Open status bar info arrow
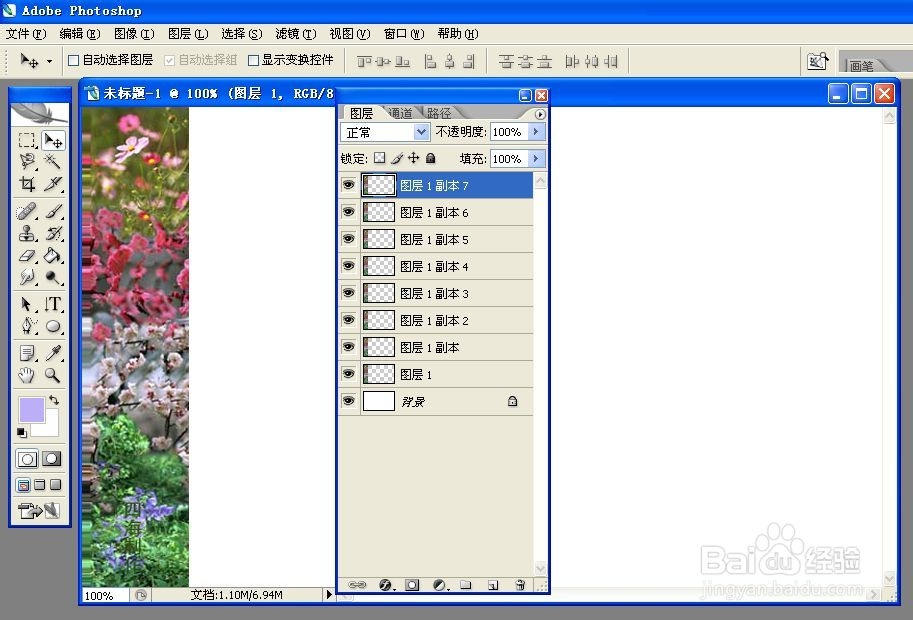Screen dimensions: 913x620 tap(329, 594)
